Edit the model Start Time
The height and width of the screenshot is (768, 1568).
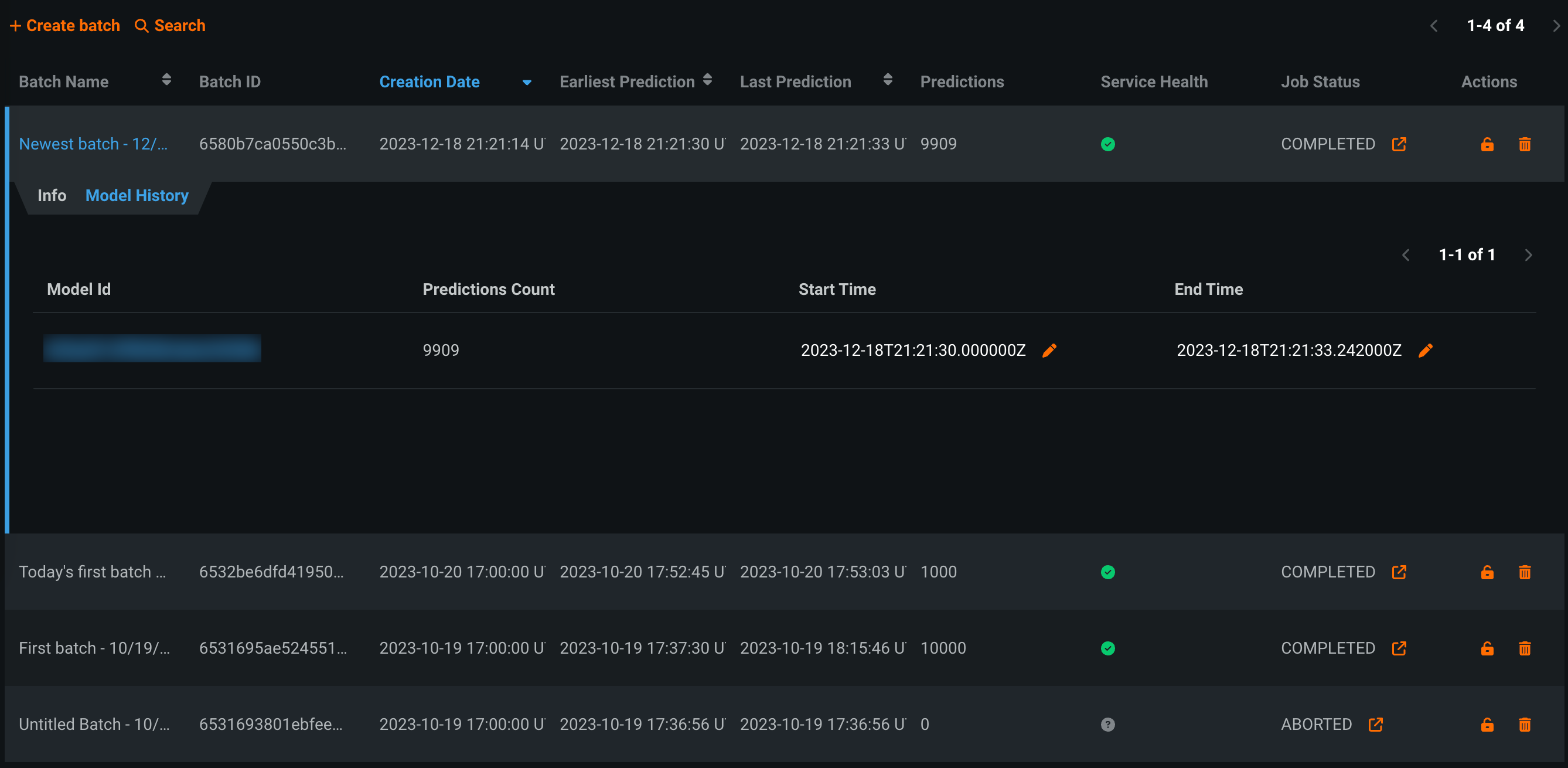(x=1049, y=350)
